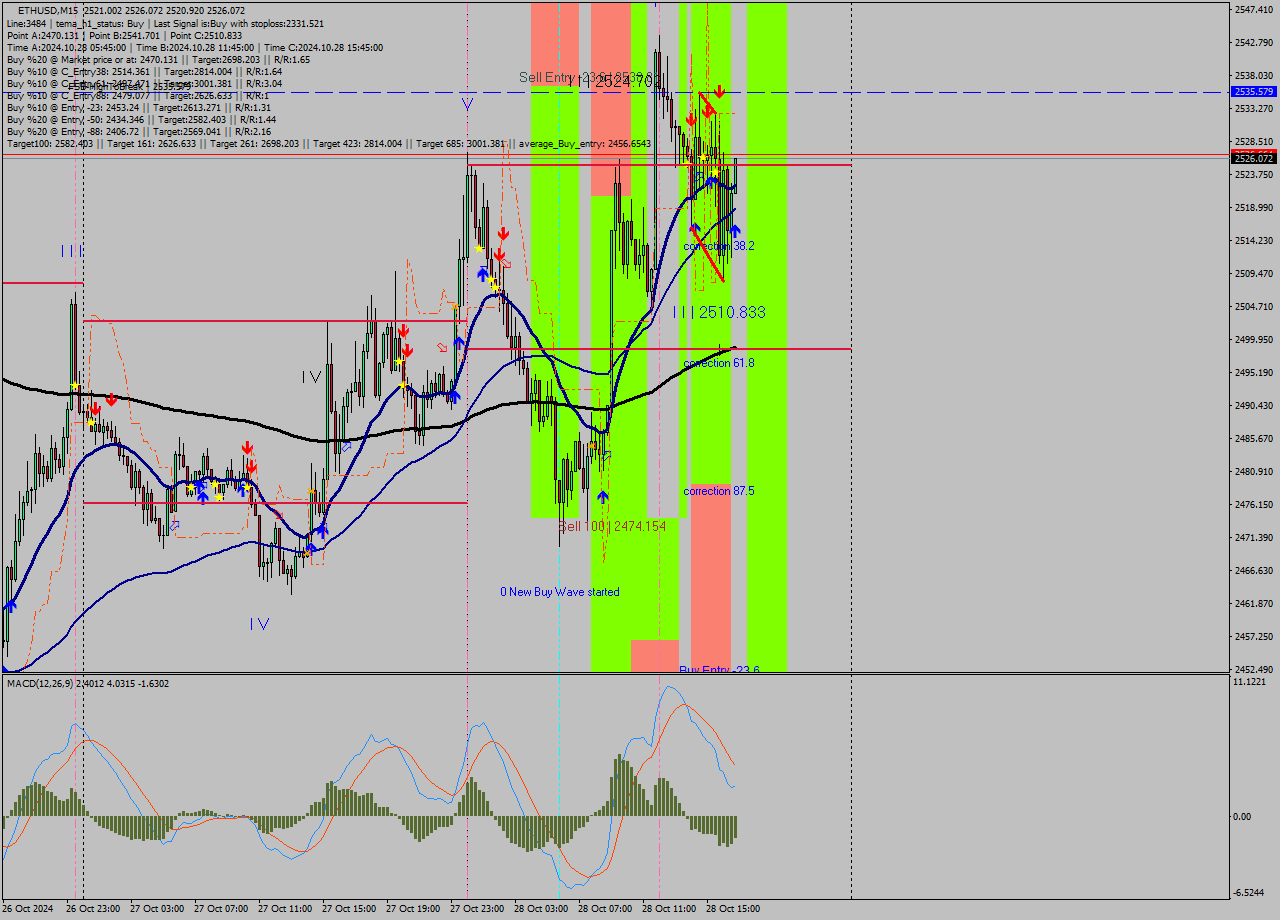Click the 2504.710 price axis label
1280x920 pixels.
click(x=1254, y=306)
